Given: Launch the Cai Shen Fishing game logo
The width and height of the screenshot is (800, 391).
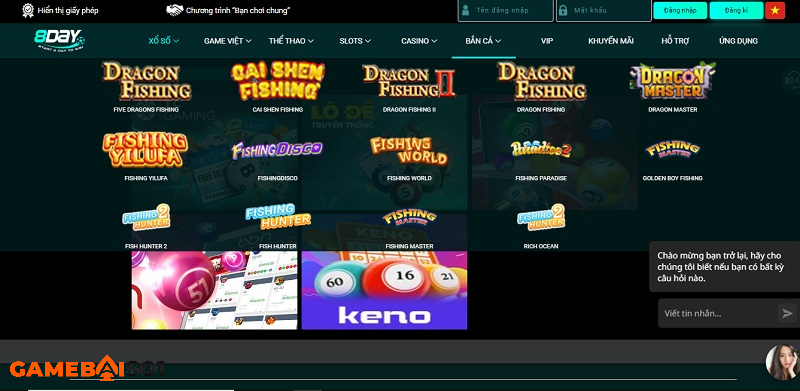Looking at the screenshot, I should 278,81.
